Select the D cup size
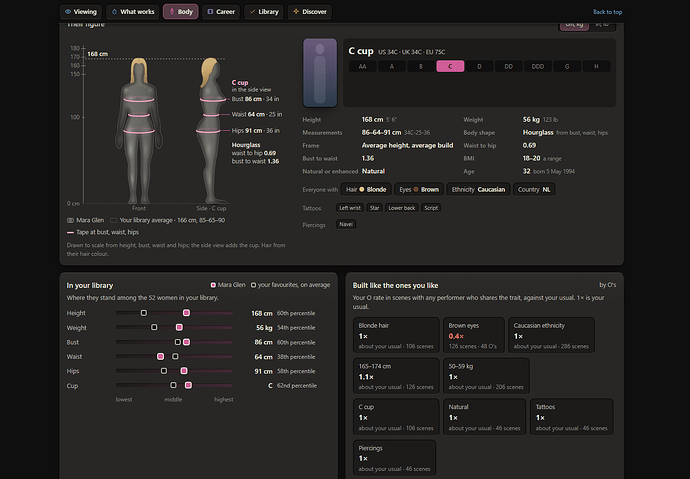 479,66
